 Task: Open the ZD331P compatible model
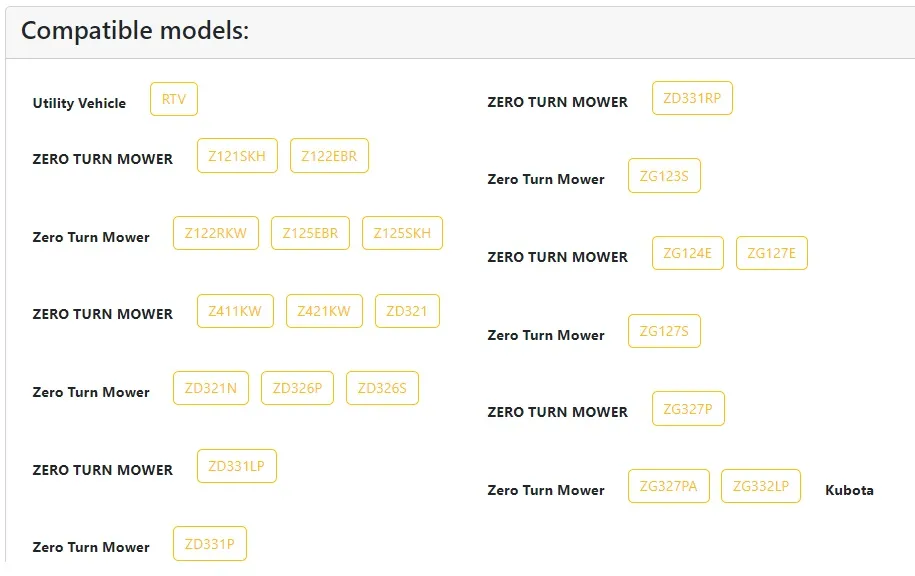[x=209, y=544]
